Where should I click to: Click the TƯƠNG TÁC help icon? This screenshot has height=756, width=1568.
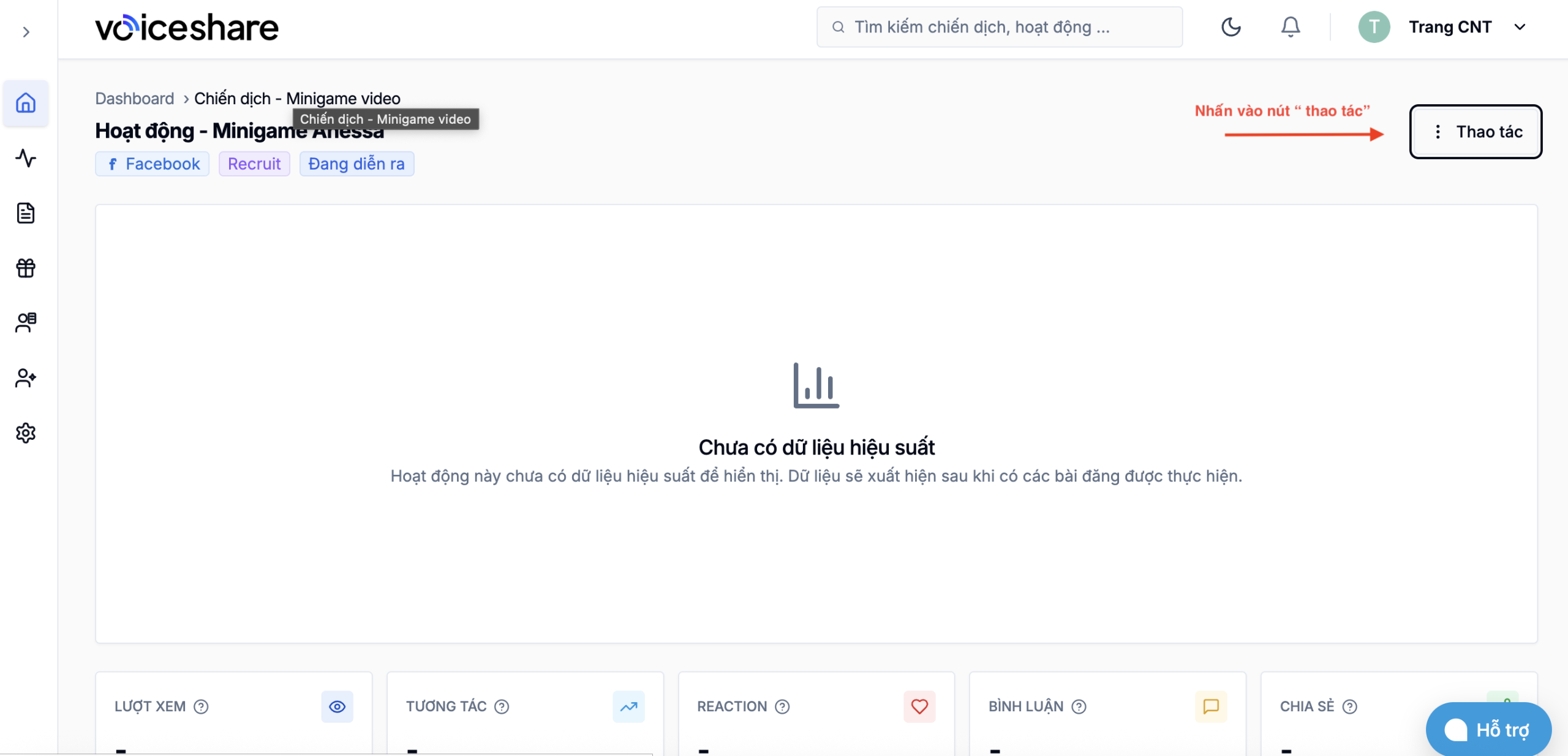pos(502,706)
